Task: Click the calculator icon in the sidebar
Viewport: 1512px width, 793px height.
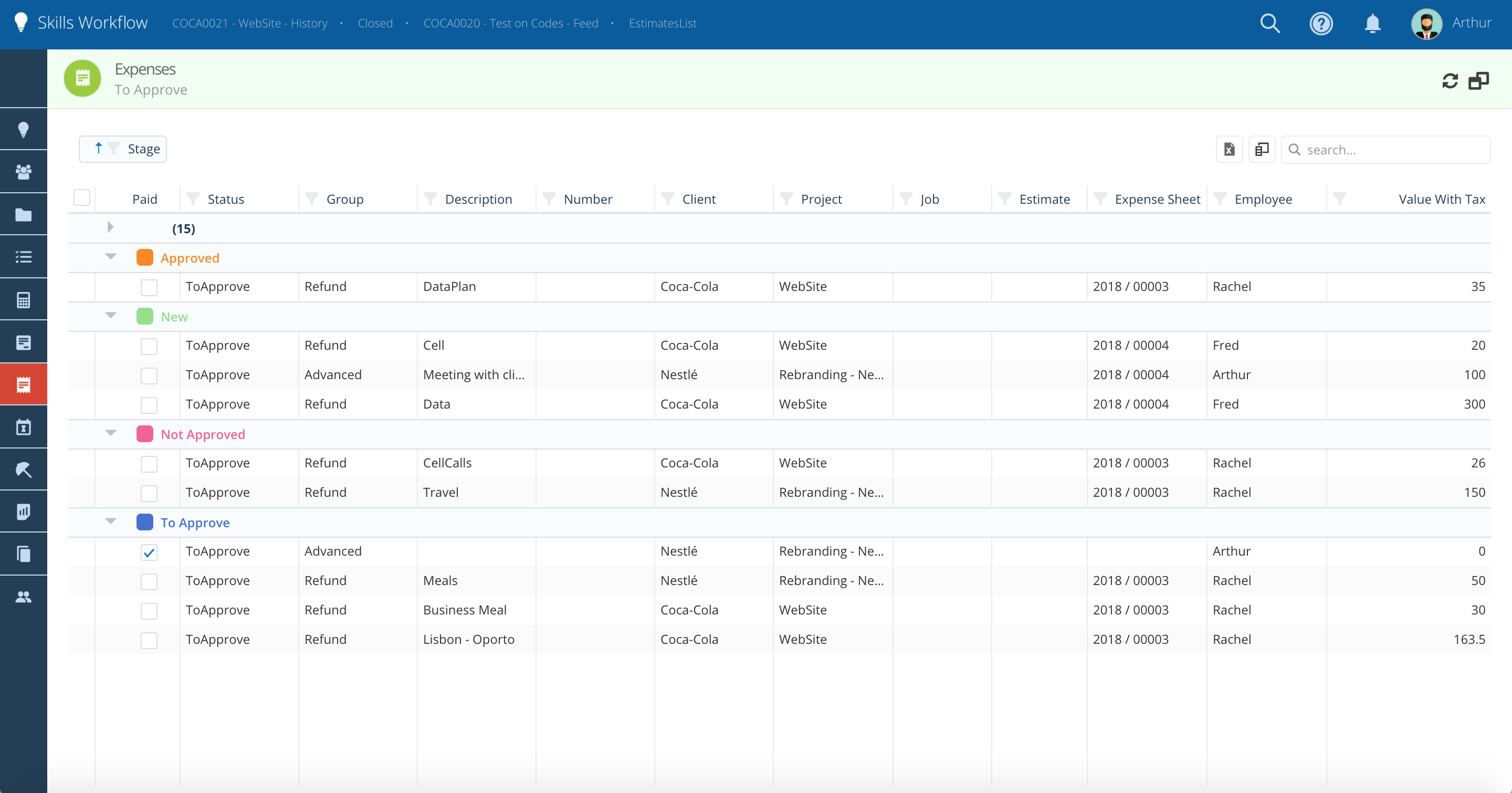Action: (24, 300)
